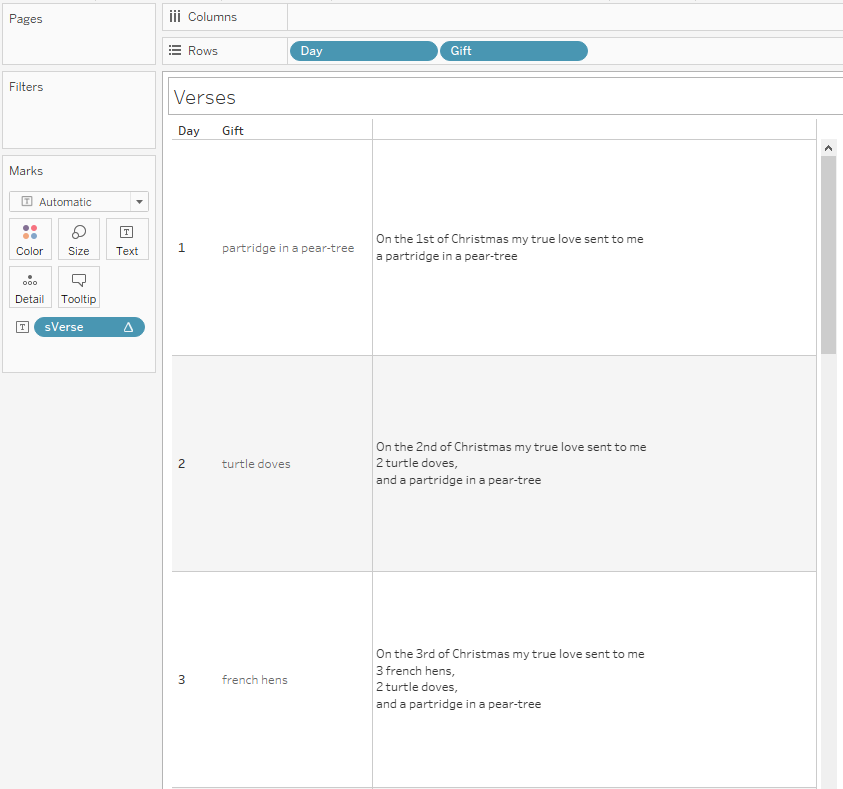Viewport: 843px width, 789px height.
Task: Click the Detail marks button
Action: (30, 287)
